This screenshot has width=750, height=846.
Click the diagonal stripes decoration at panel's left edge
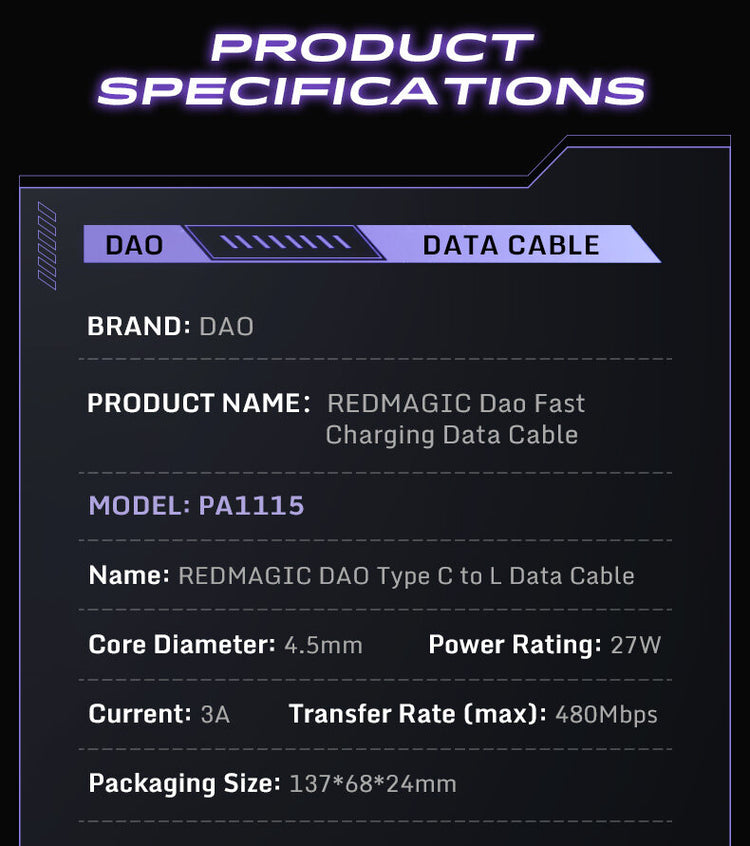click(x=46, y=246)
